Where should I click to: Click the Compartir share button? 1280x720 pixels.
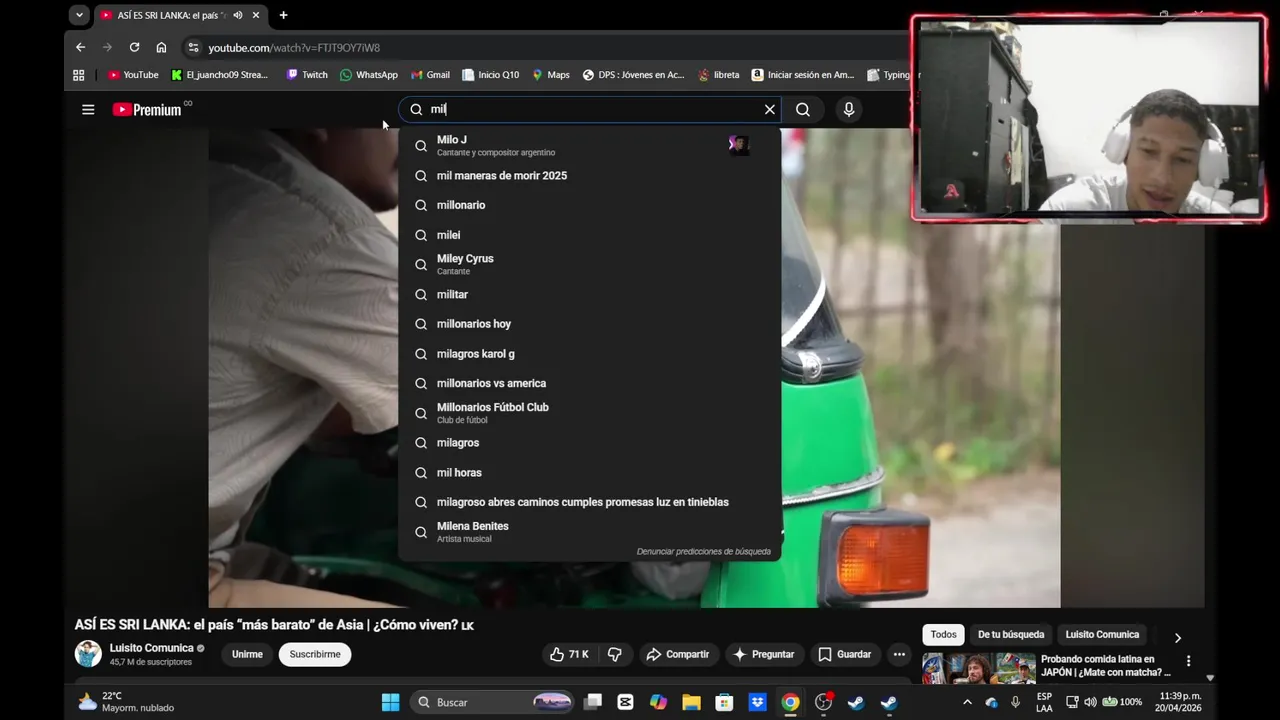tap(677, 654)
